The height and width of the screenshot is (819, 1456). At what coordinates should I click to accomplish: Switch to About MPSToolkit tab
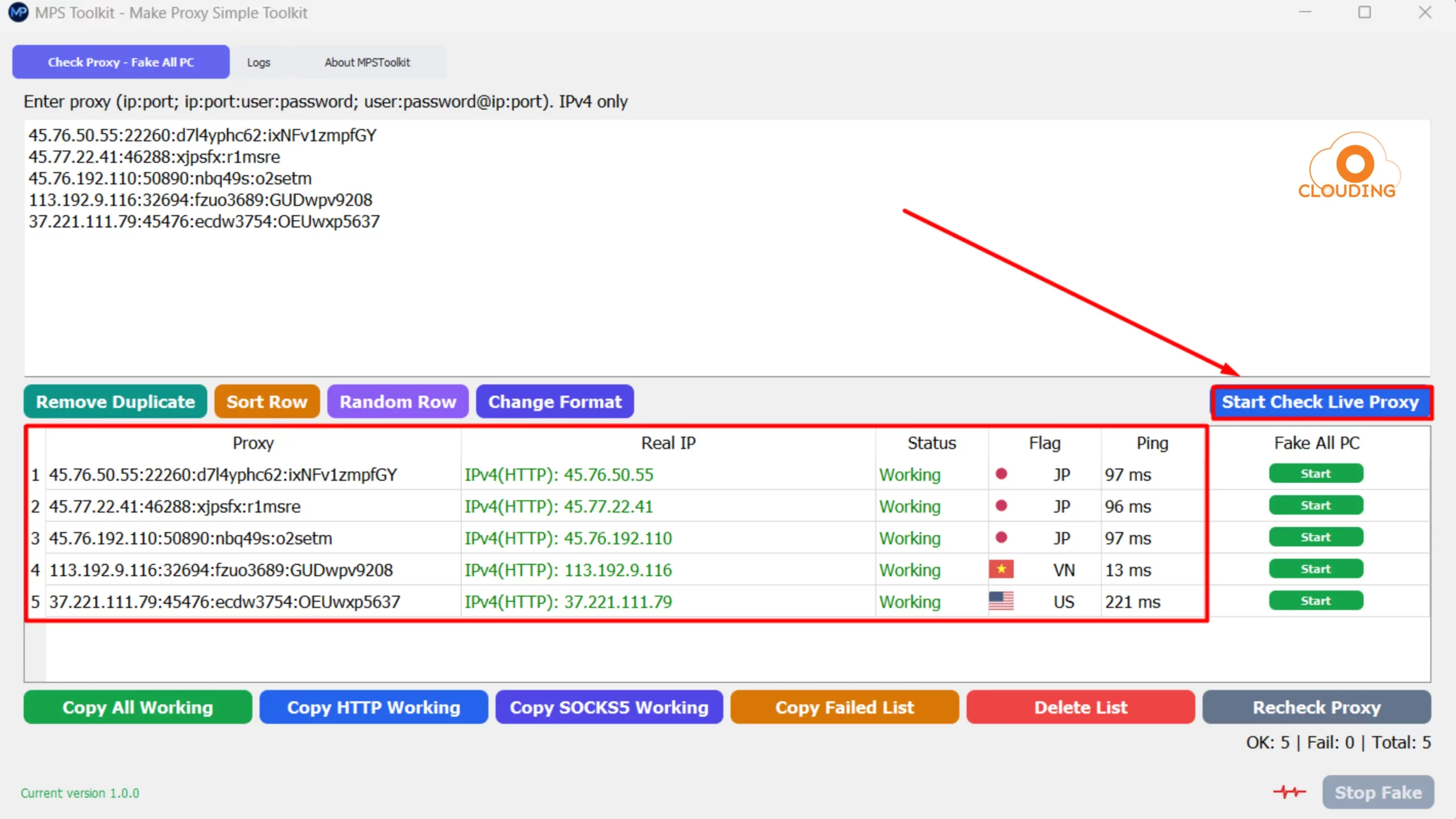pyautogui.click(x=367, y=62)
